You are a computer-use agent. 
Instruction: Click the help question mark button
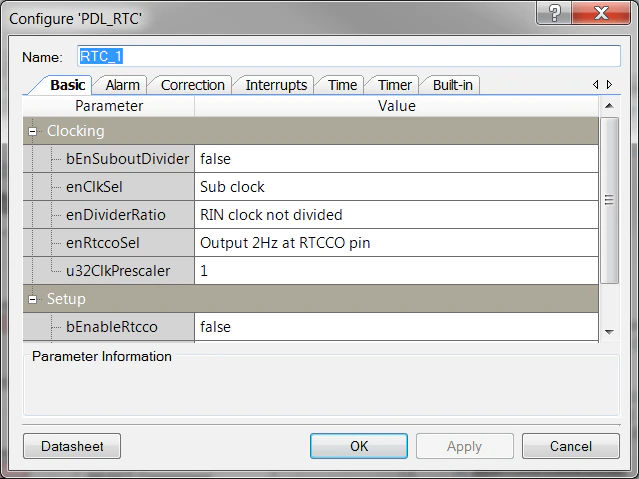(x=555, y=14)
